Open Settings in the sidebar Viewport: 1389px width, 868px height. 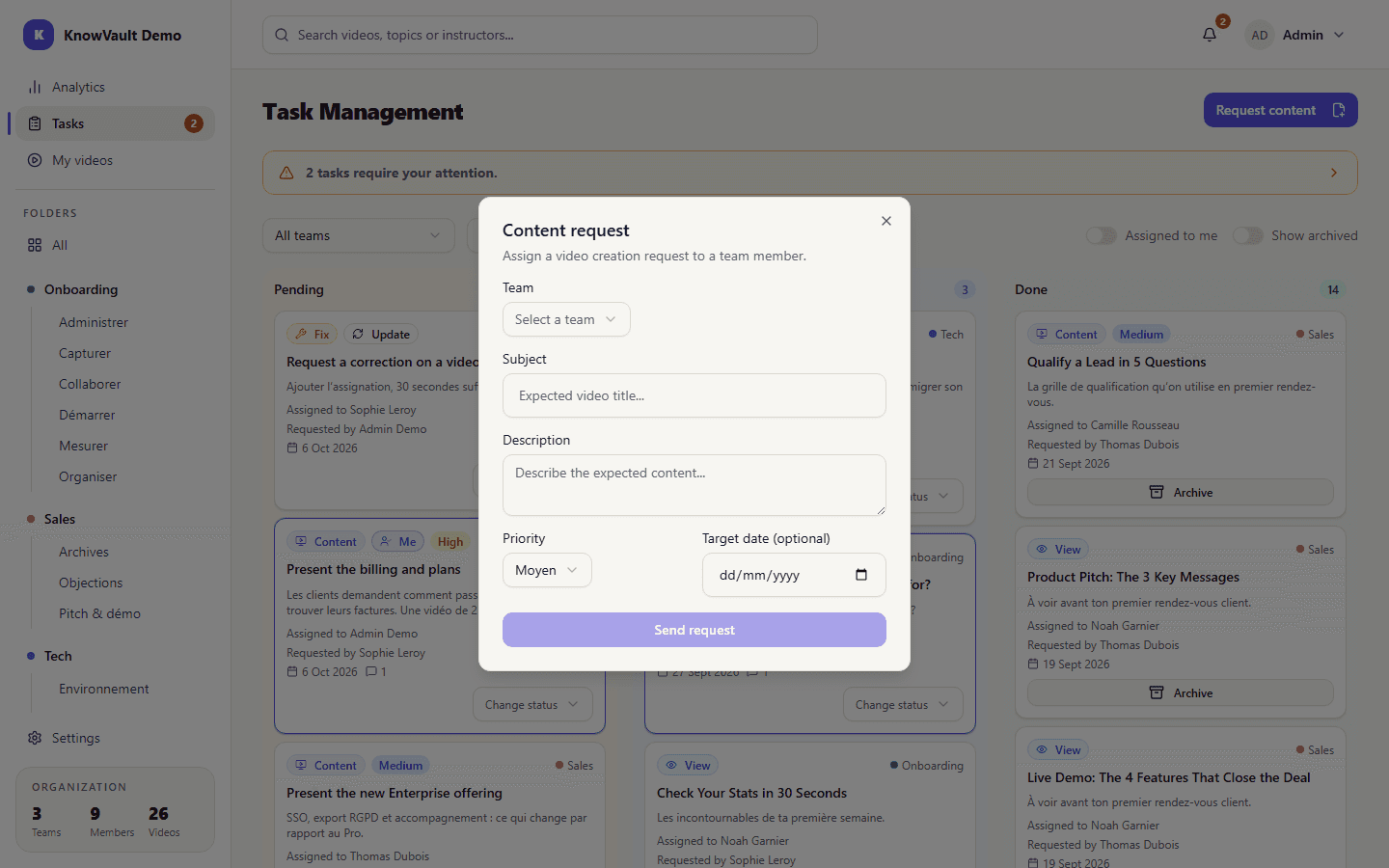tap(115, 738)
